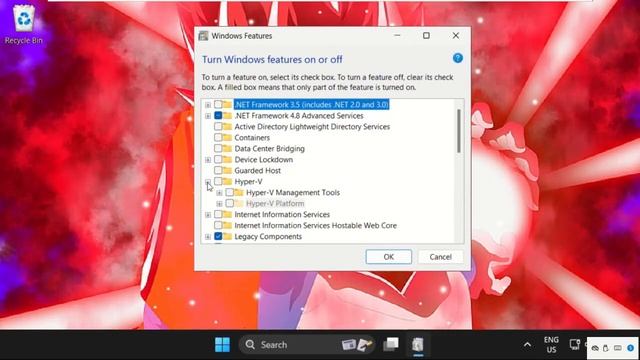The image size is (640, 360).
Task: Toggle .NET Framework 4.8 Advanced Services checkbox
Action: (218, 116)
